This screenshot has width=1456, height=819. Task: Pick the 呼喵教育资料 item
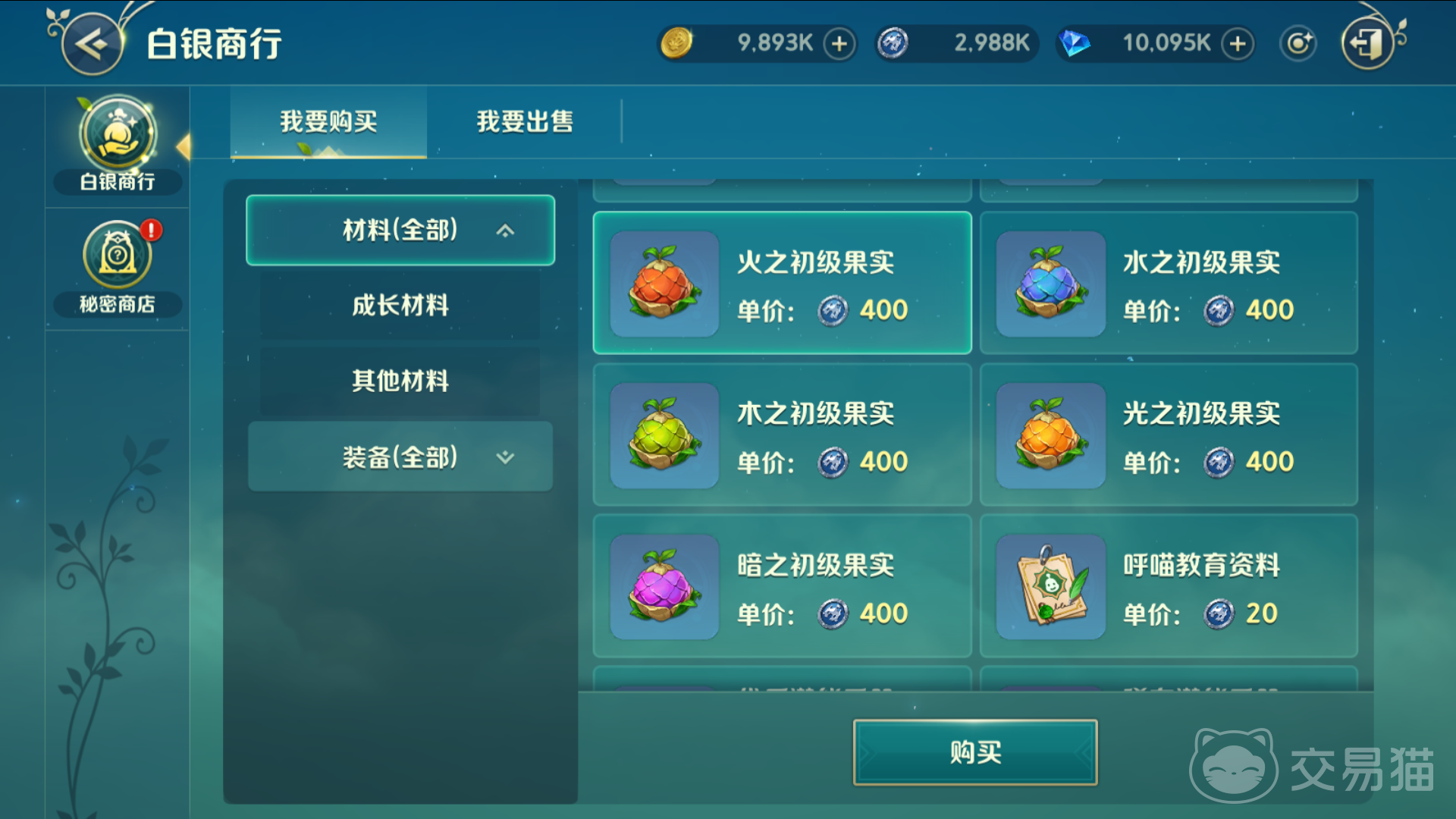[x=1169, y=586]
